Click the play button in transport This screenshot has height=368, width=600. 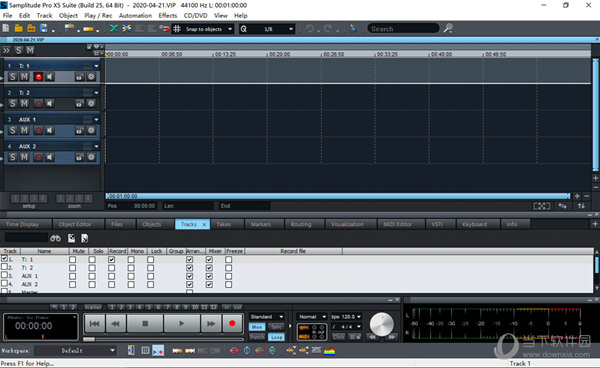[182, 324]
